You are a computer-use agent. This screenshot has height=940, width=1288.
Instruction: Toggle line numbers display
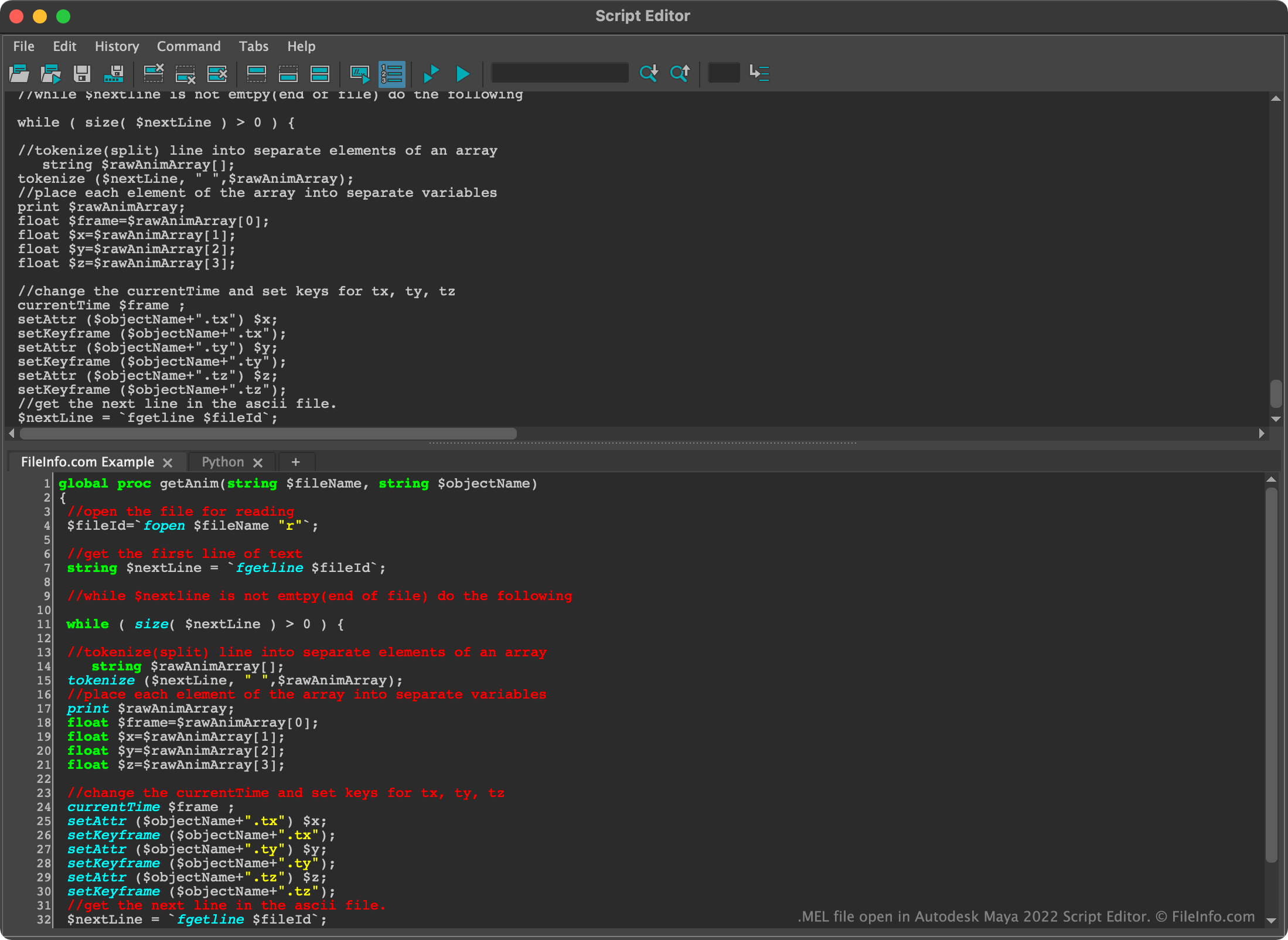391,73
